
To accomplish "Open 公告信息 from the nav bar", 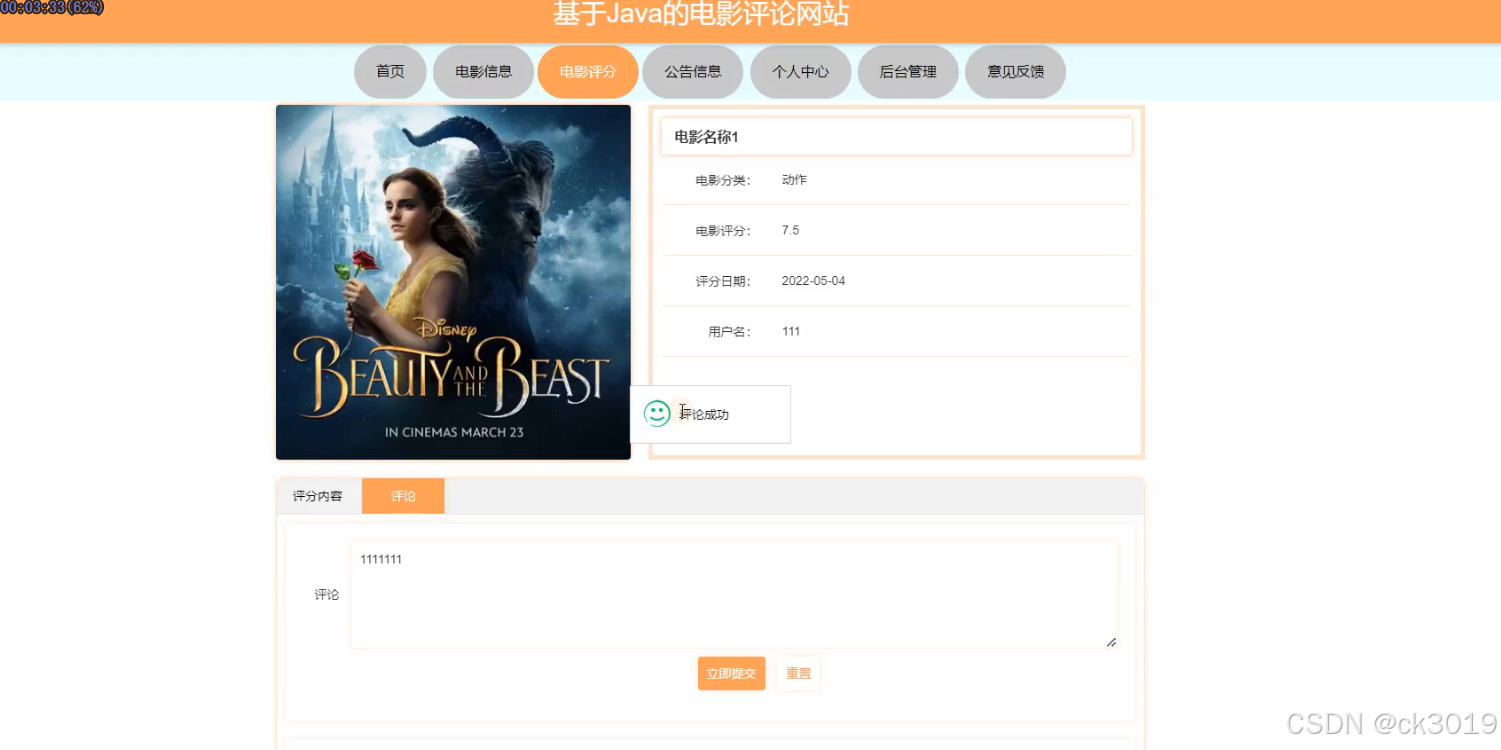I will pyautogui.click(x=692, y=72).
